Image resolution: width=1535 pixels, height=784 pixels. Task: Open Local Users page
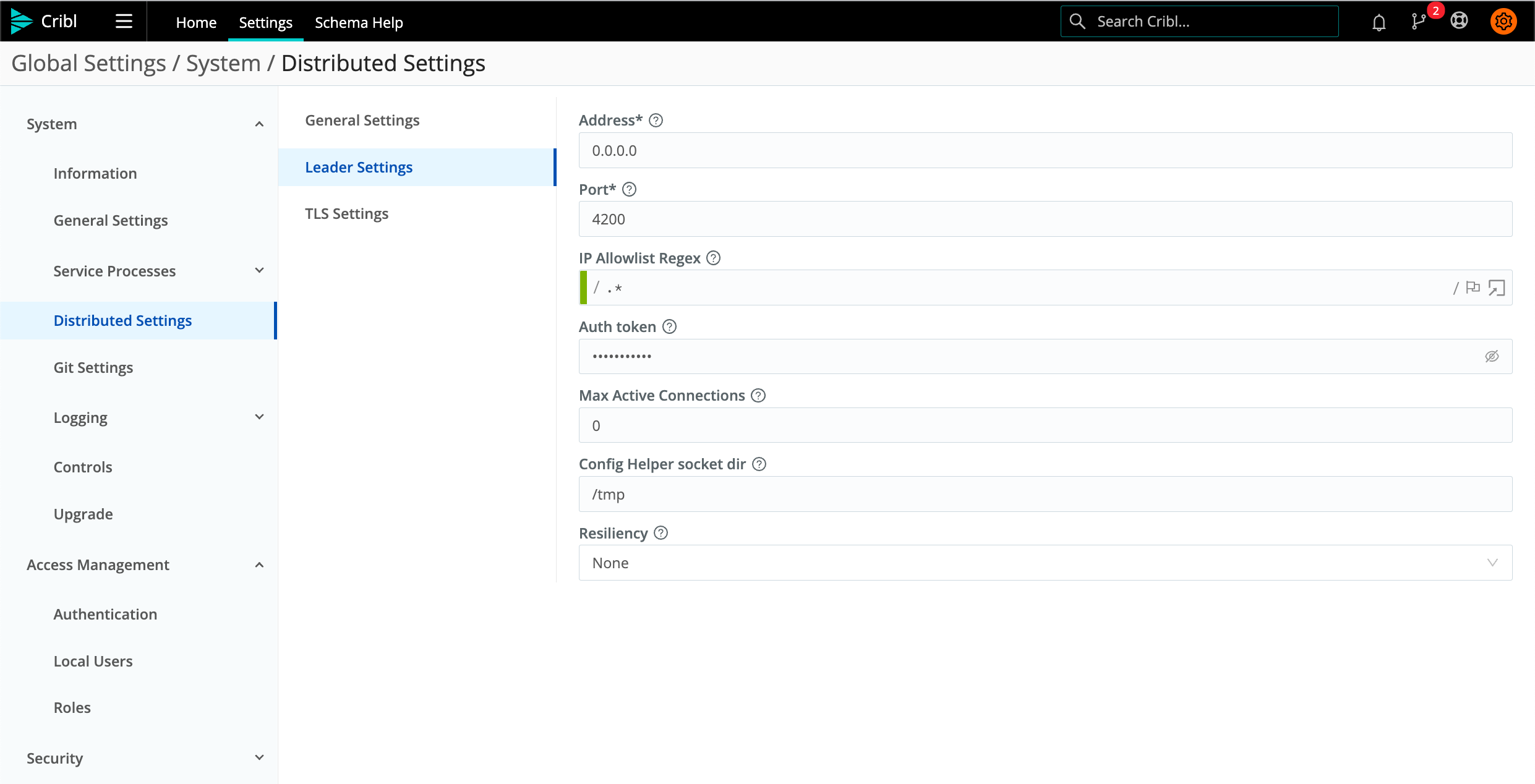tap(93, 661)
